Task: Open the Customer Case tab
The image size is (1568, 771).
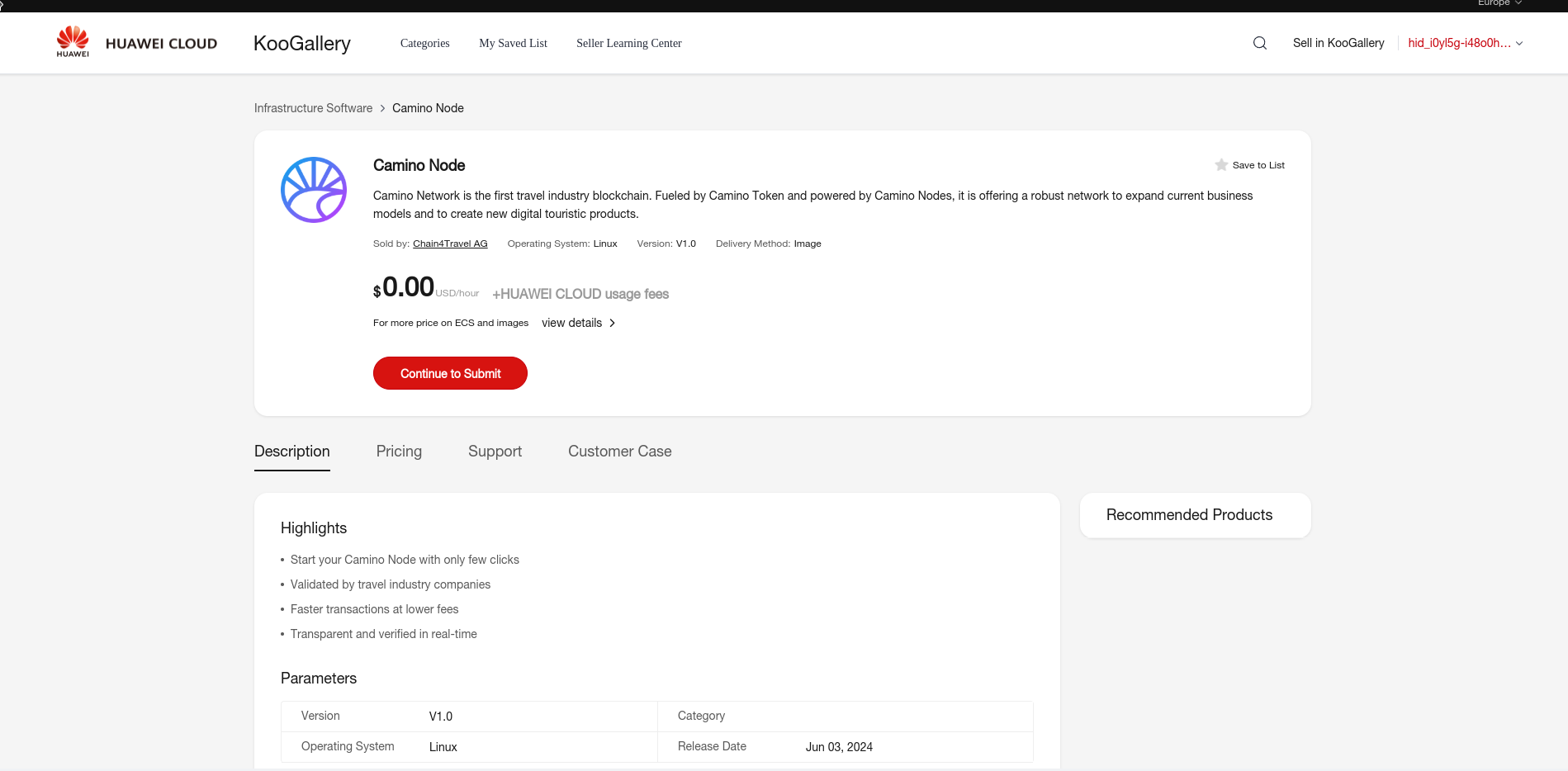Action: pyautogui.click(x=619, y=452)
